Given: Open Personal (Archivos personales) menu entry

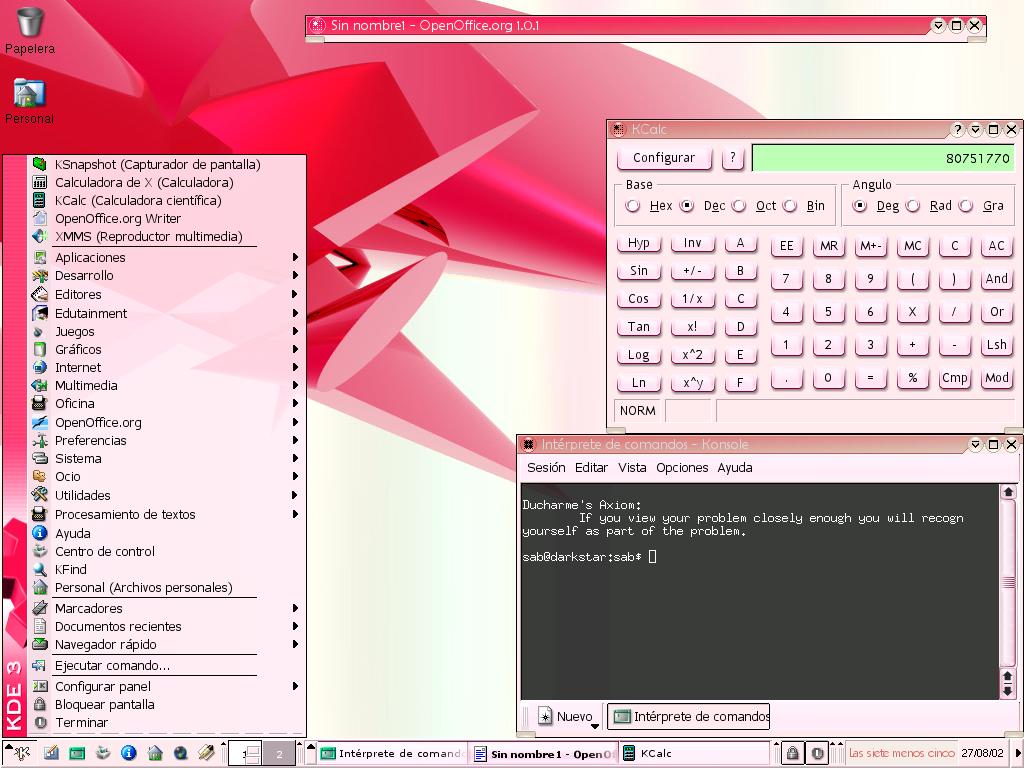Looking at the screenshot, I should coord(143,587).
